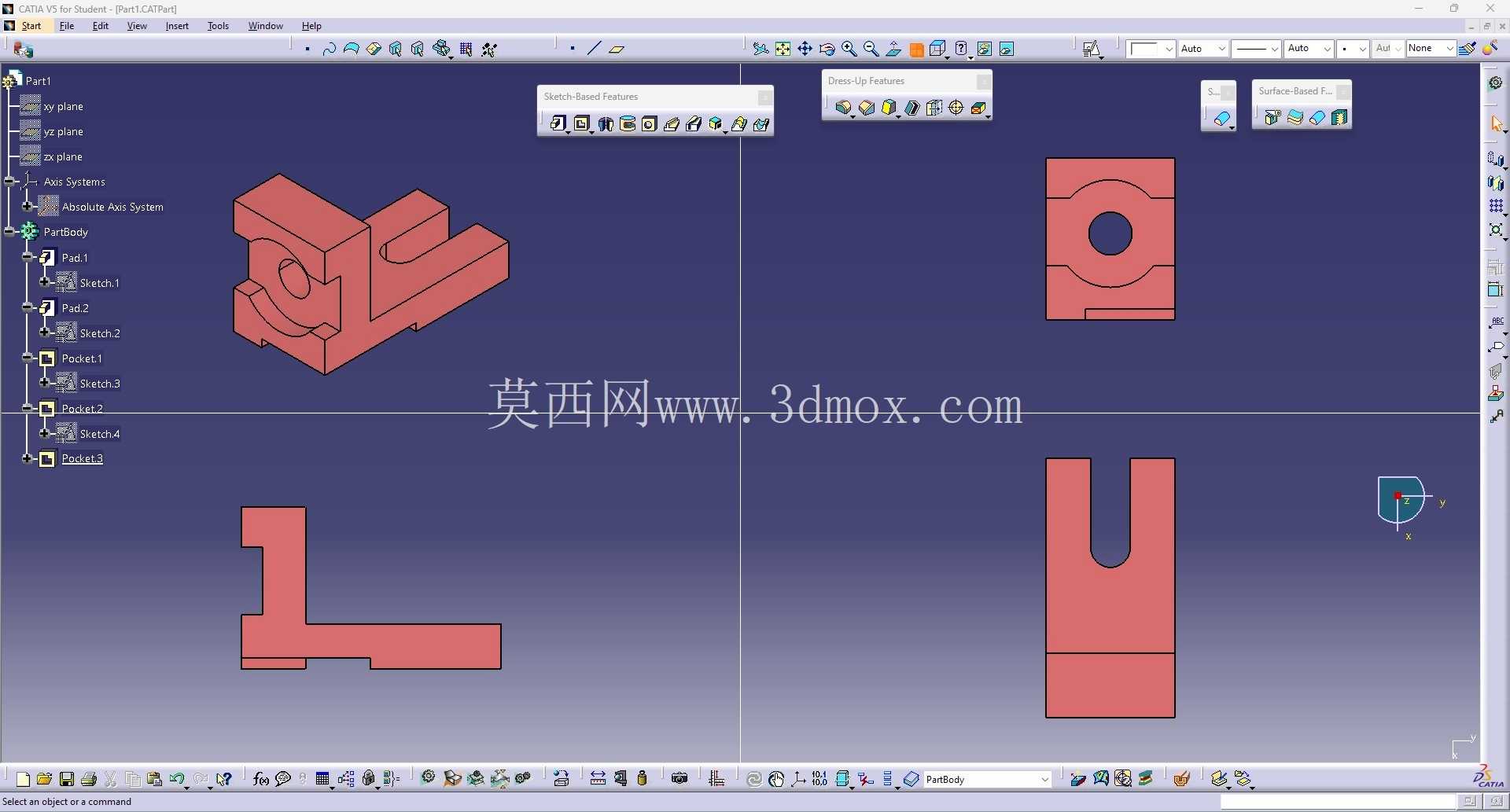Screen dimensions: 1510x812
Task: Open the Window menu
Action: tap(266, 26)
